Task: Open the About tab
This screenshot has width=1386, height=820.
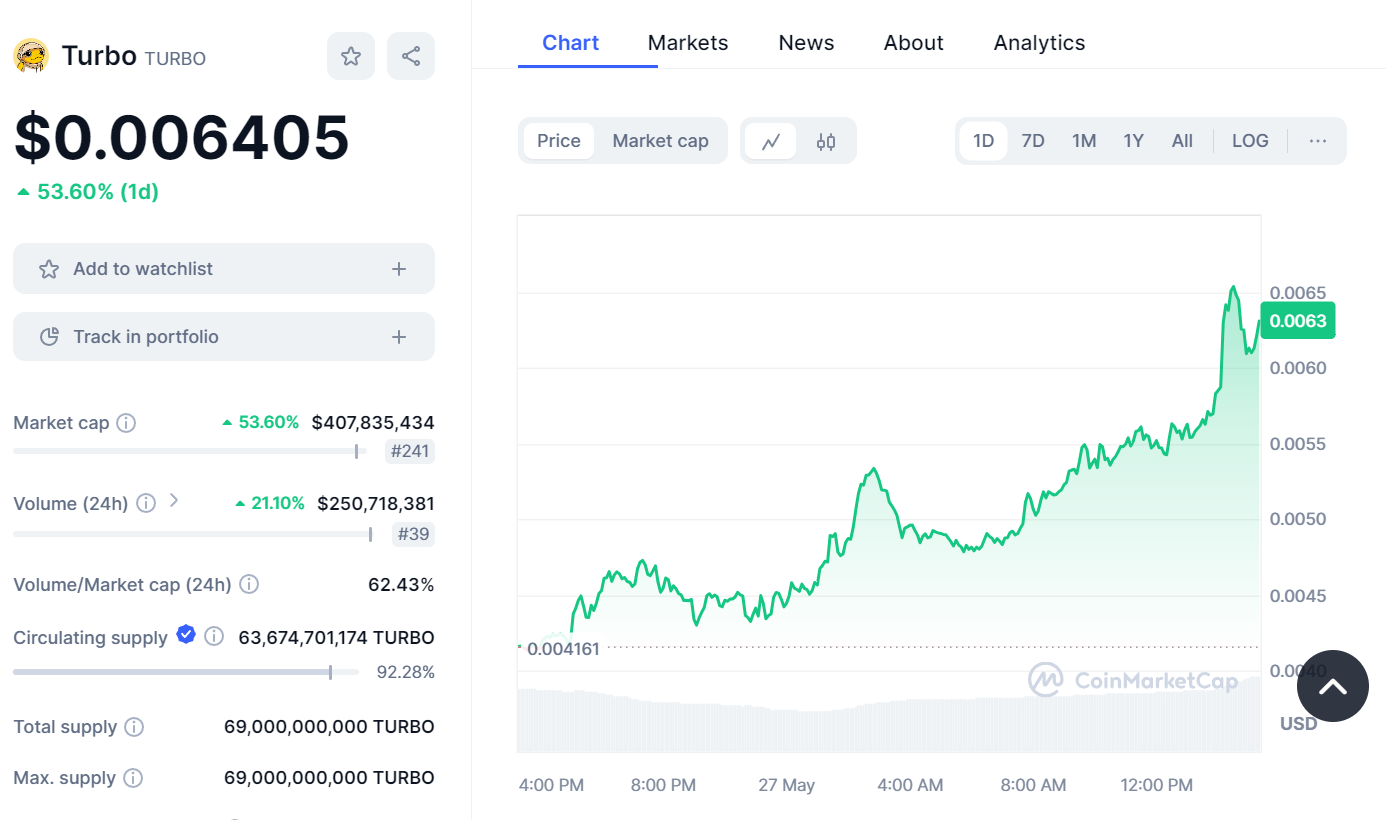Action: [914, 43]
